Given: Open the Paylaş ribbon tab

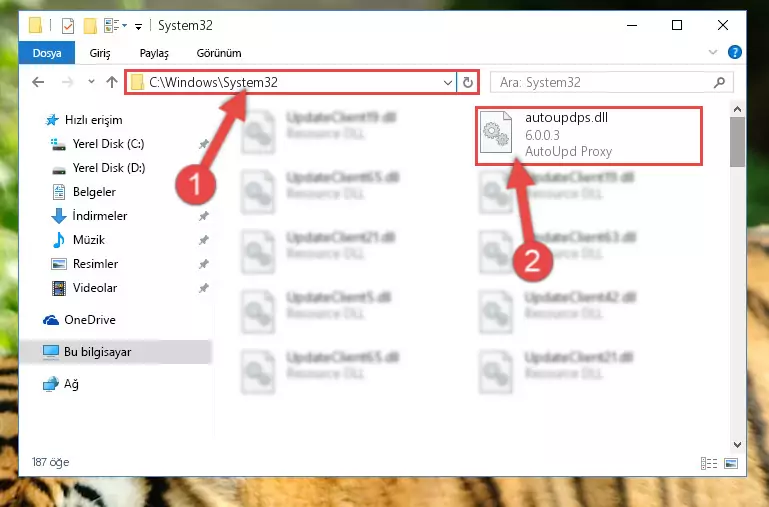Looking at the screenshot, I should [x=154, y=53].
